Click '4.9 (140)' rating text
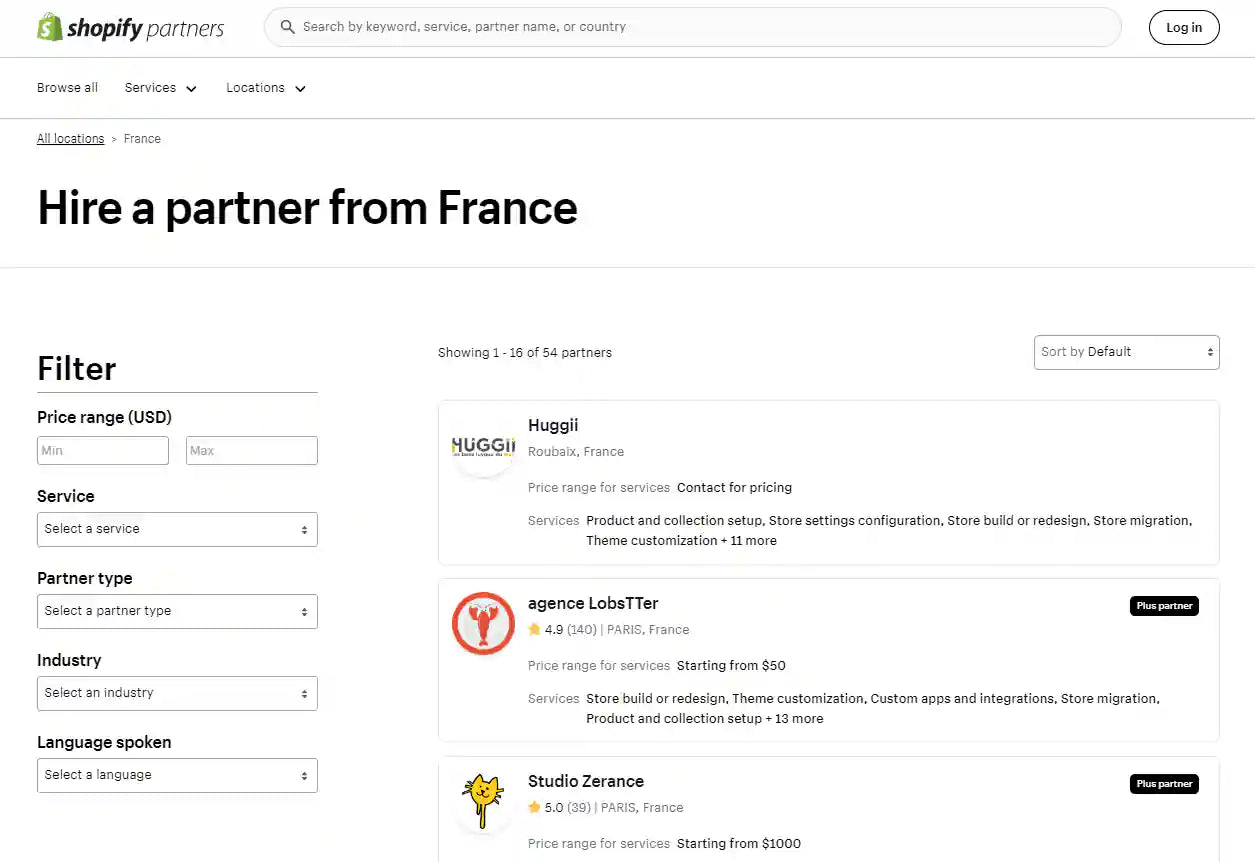The height and width of the screenshot is (862, 1255). tap(571, 630)
